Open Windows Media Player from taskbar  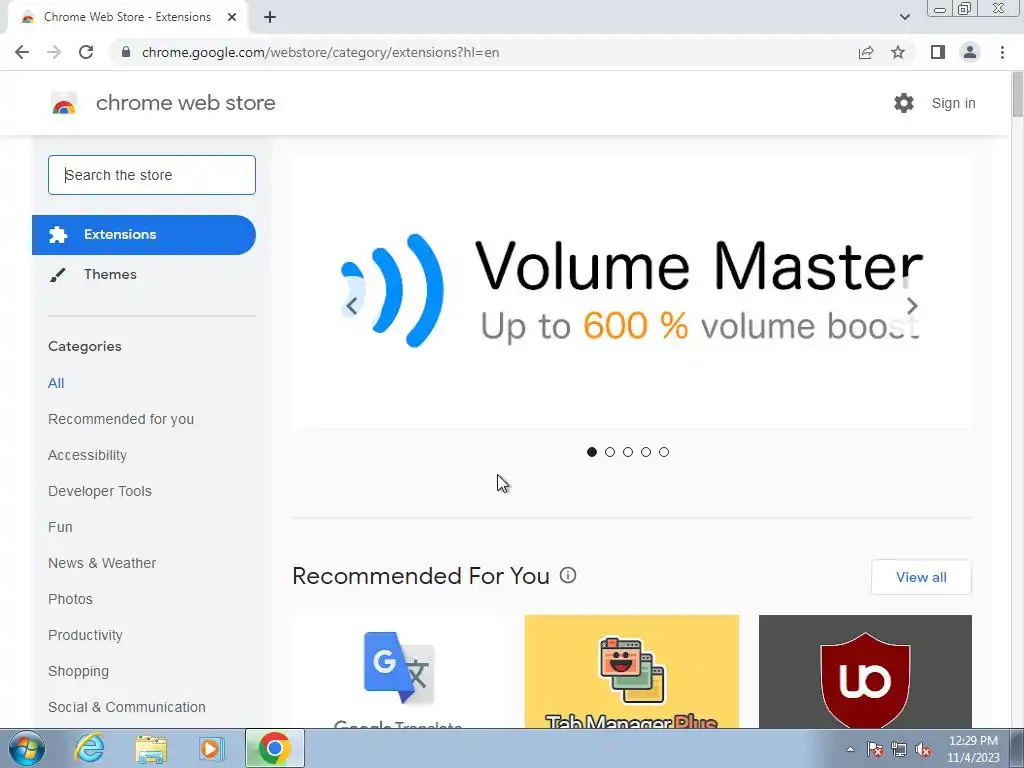pyautogui.click(x=211, y=748)
